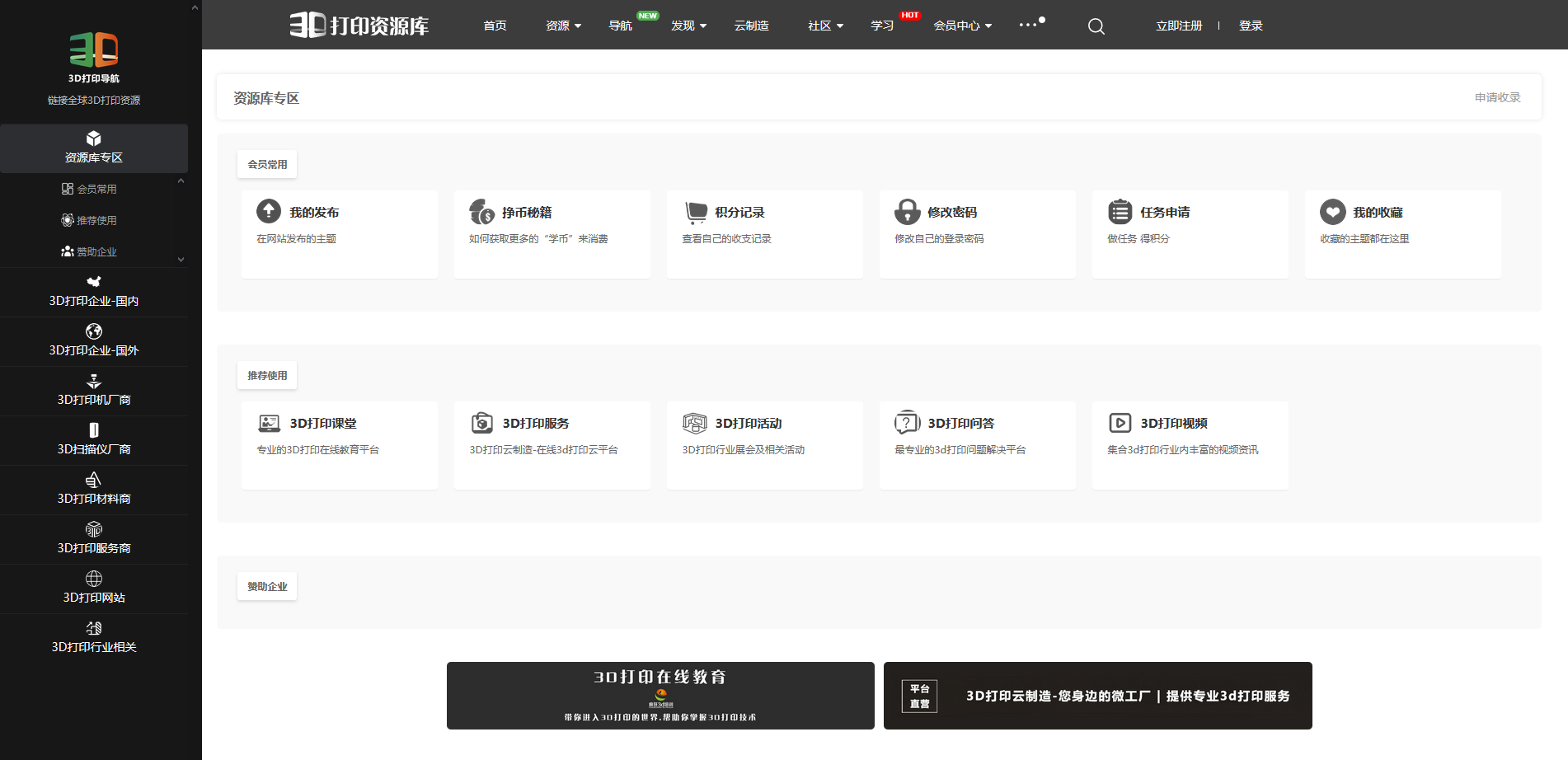Click the 我的发布 upload arrow icon
Viewport: 1568px width, 760px height.
[269, 212]
